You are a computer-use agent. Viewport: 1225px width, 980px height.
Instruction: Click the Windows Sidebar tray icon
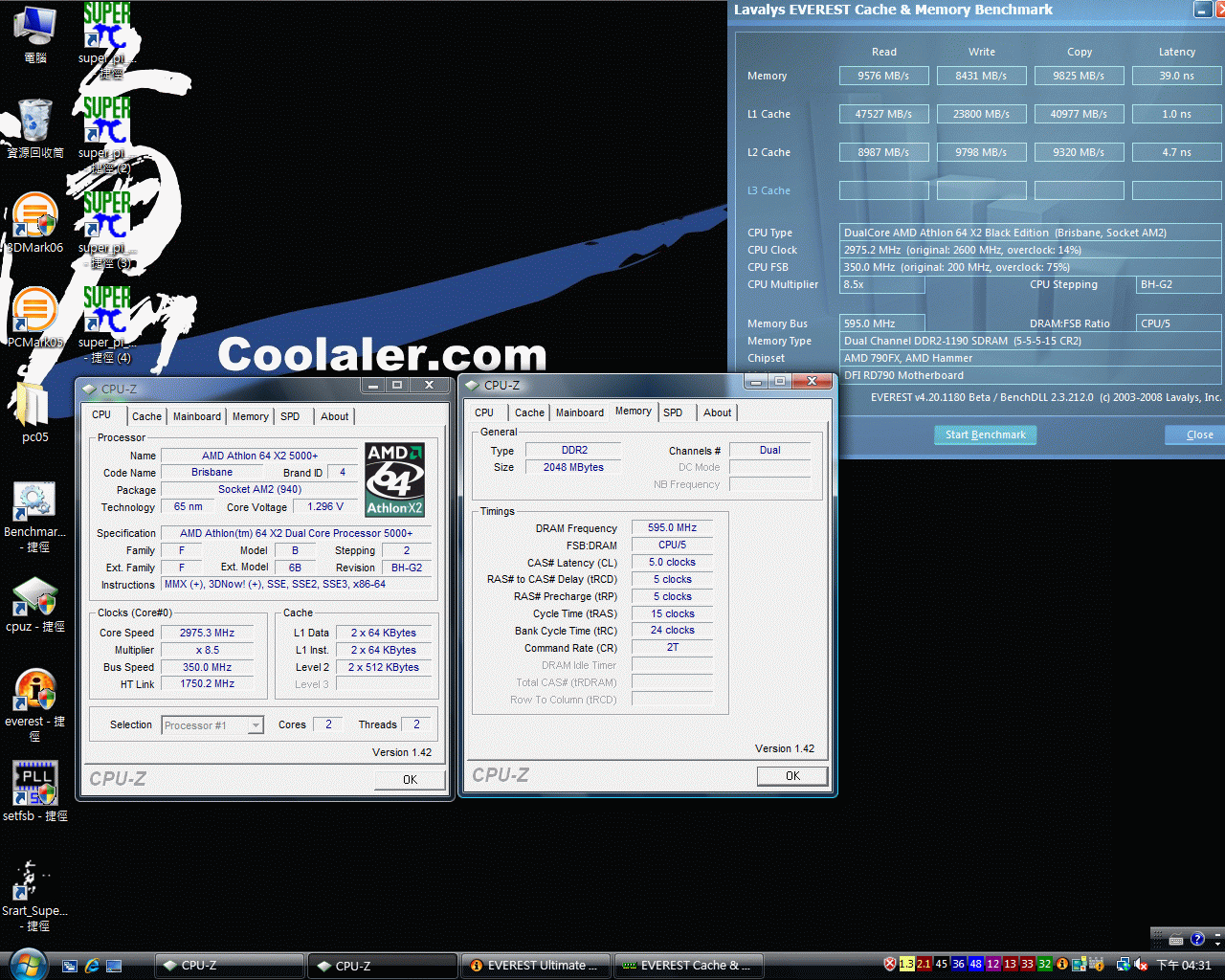1079,965
